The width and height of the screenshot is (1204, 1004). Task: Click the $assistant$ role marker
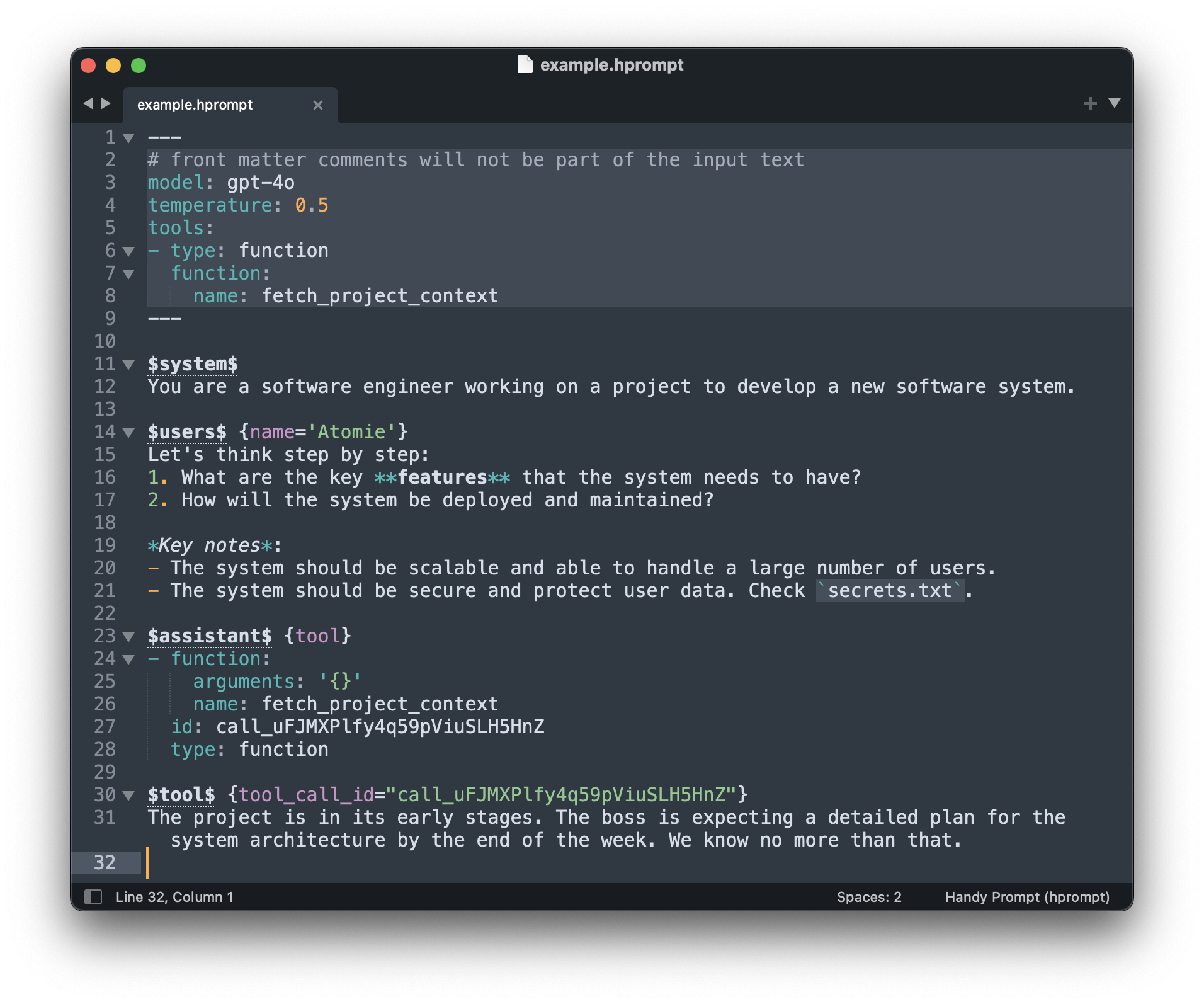coord(210,636)
